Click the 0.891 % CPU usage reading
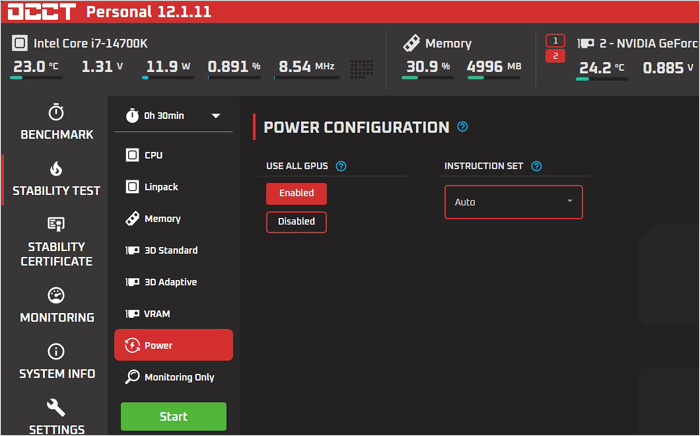700x436 pixels. (x=234, y=66)
